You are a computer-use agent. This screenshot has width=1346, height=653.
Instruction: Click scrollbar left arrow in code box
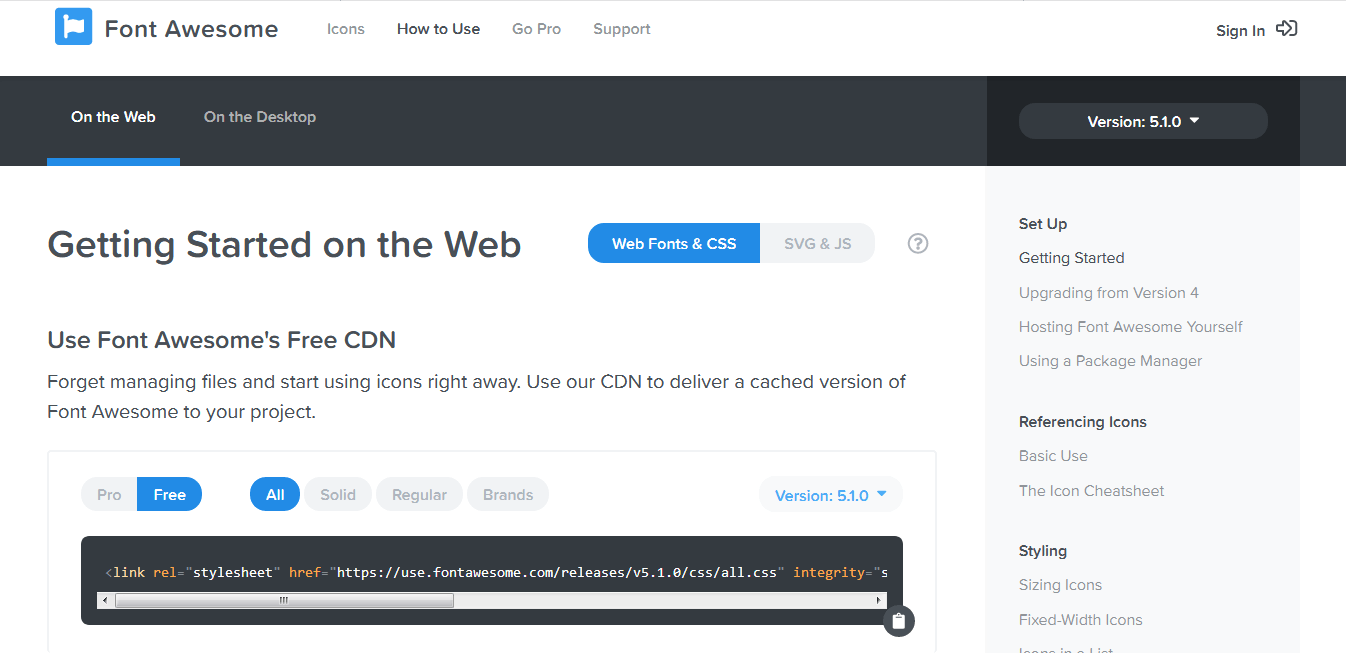point(105,600)
